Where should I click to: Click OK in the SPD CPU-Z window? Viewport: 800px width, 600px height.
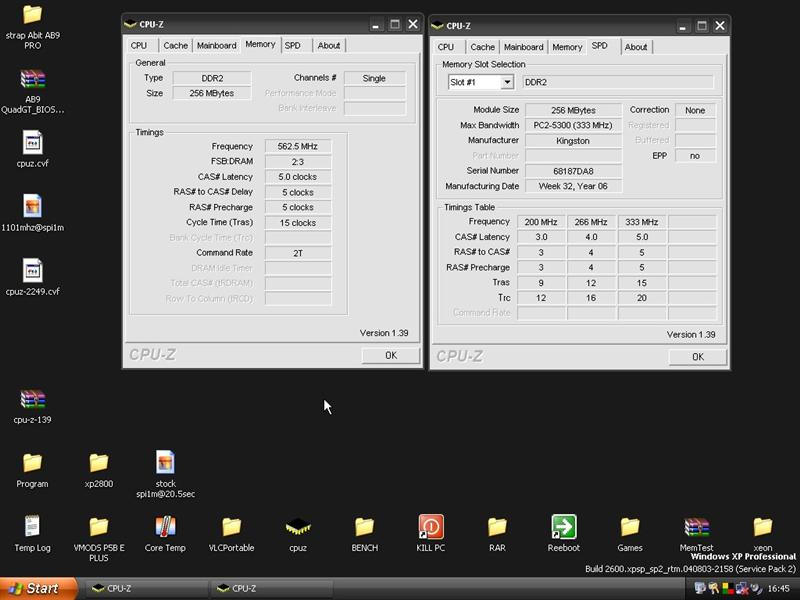[698, 357]
